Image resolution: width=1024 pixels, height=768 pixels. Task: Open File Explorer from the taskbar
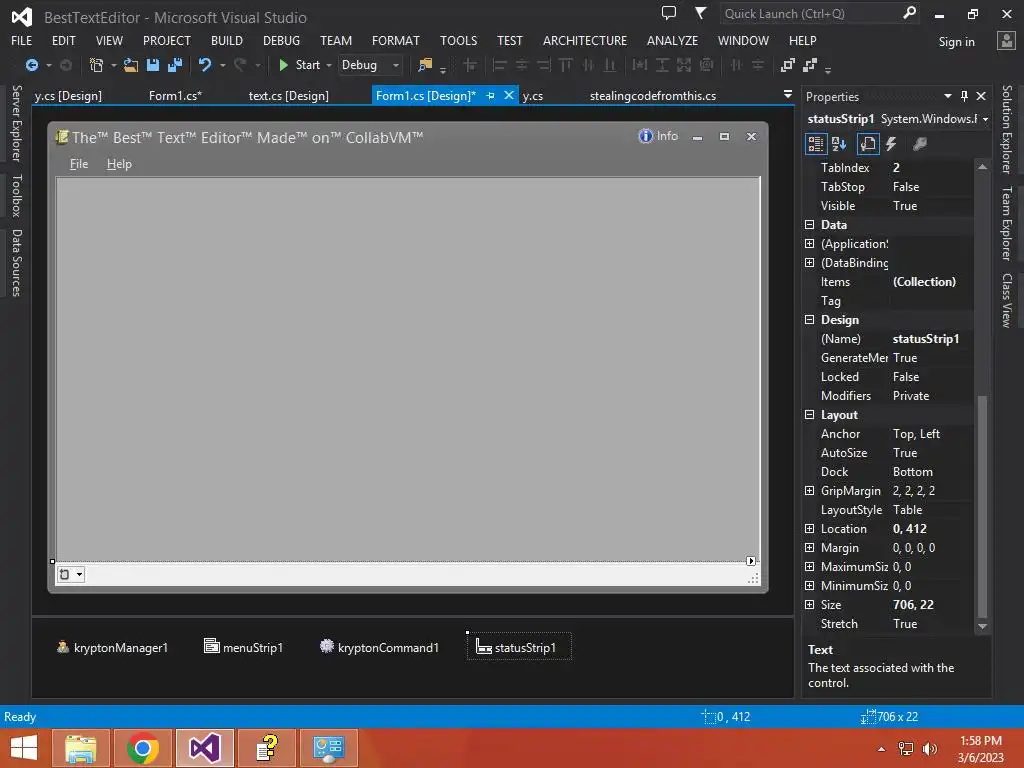80,748
